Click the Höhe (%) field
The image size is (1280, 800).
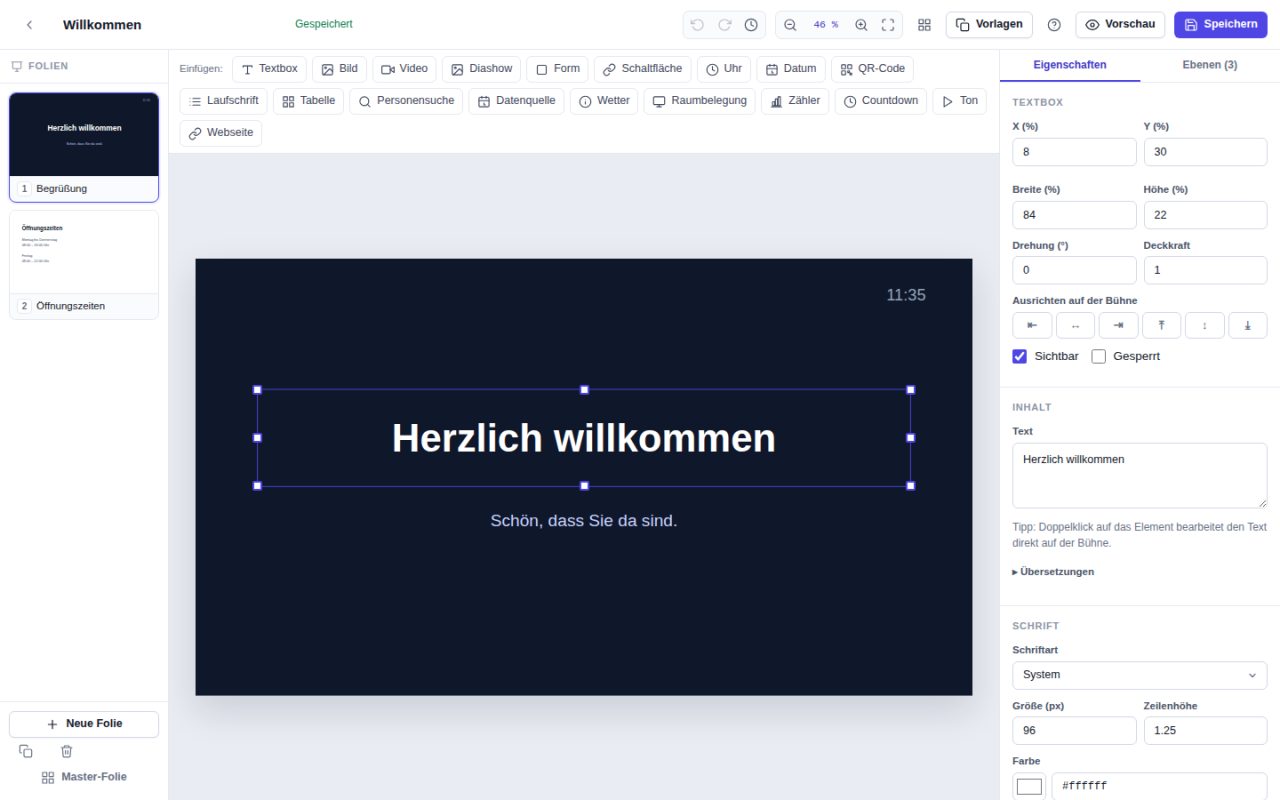tap(1205, 215)
